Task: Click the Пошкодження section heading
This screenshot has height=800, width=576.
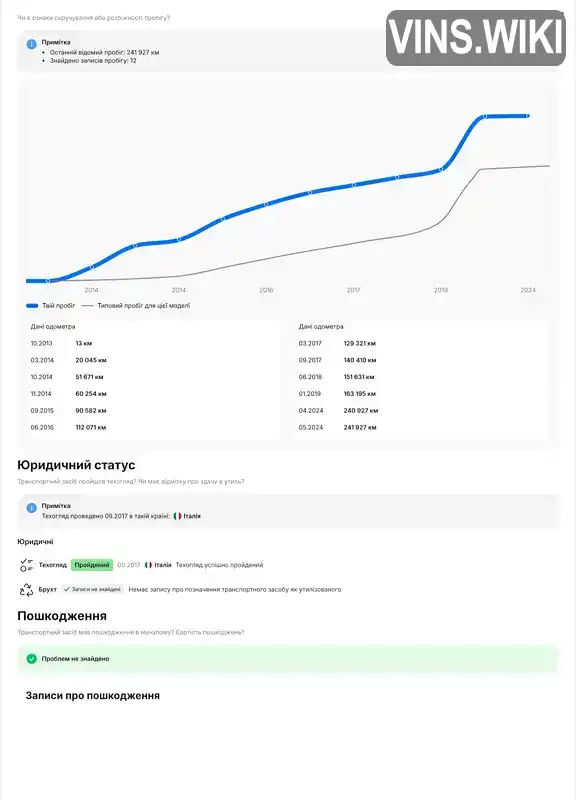Action: coord(62,616)
